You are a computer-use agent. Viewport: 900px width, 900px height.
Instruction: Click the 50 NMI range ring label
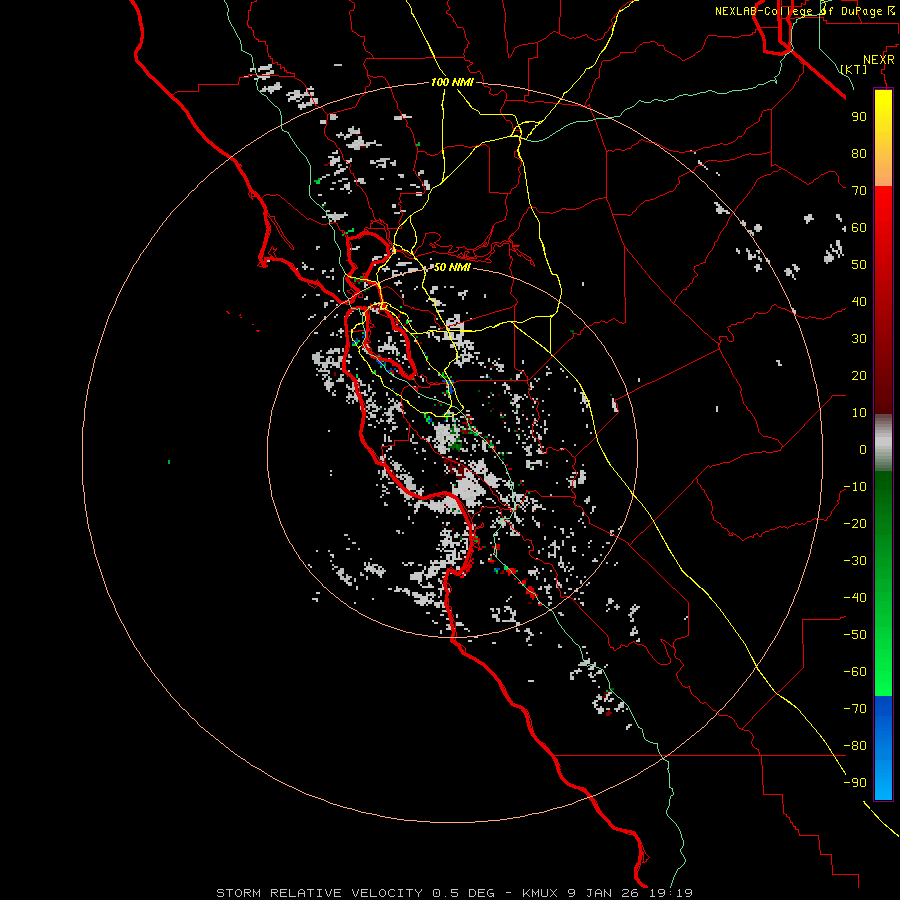[x=452, y=267]
